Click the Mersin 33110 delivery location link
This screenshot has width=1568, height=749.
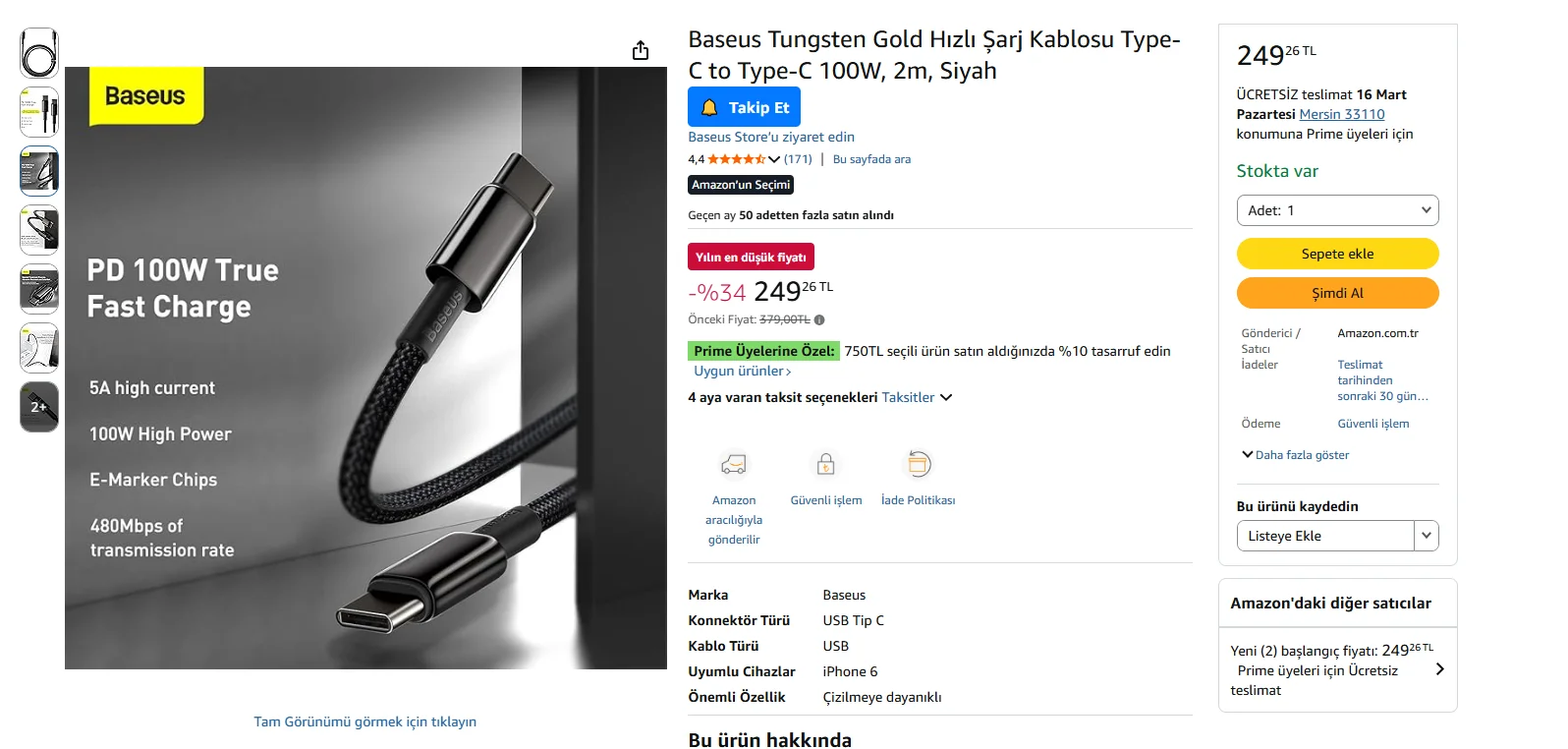pos(1342,114)
